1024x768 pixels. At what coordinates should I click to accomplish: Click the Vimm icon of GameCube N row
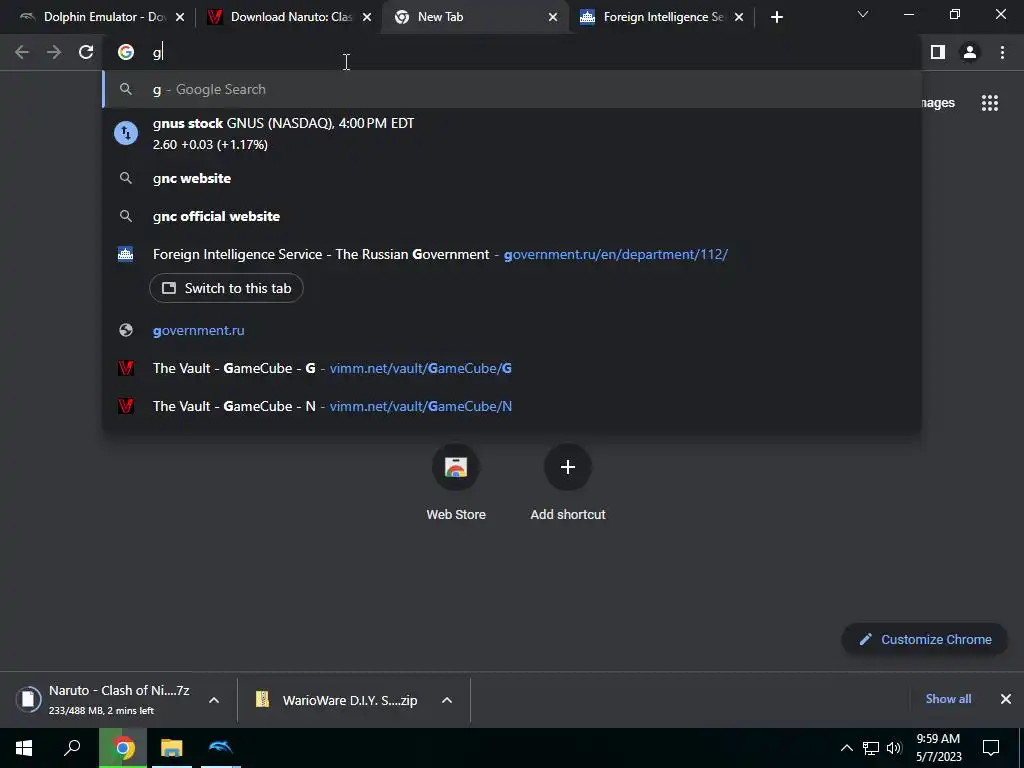point(126,406)
